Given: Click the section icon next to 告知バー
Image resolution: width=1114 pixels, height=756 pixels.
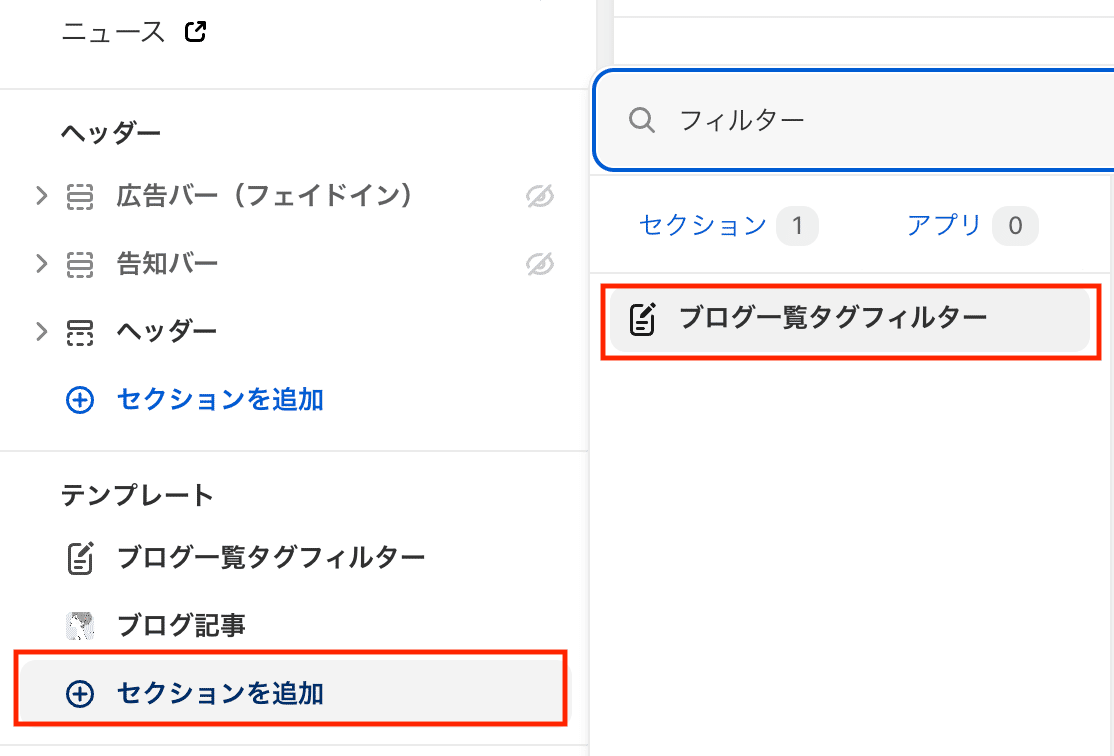Looking at the screenshot, I should click(80, 264).
